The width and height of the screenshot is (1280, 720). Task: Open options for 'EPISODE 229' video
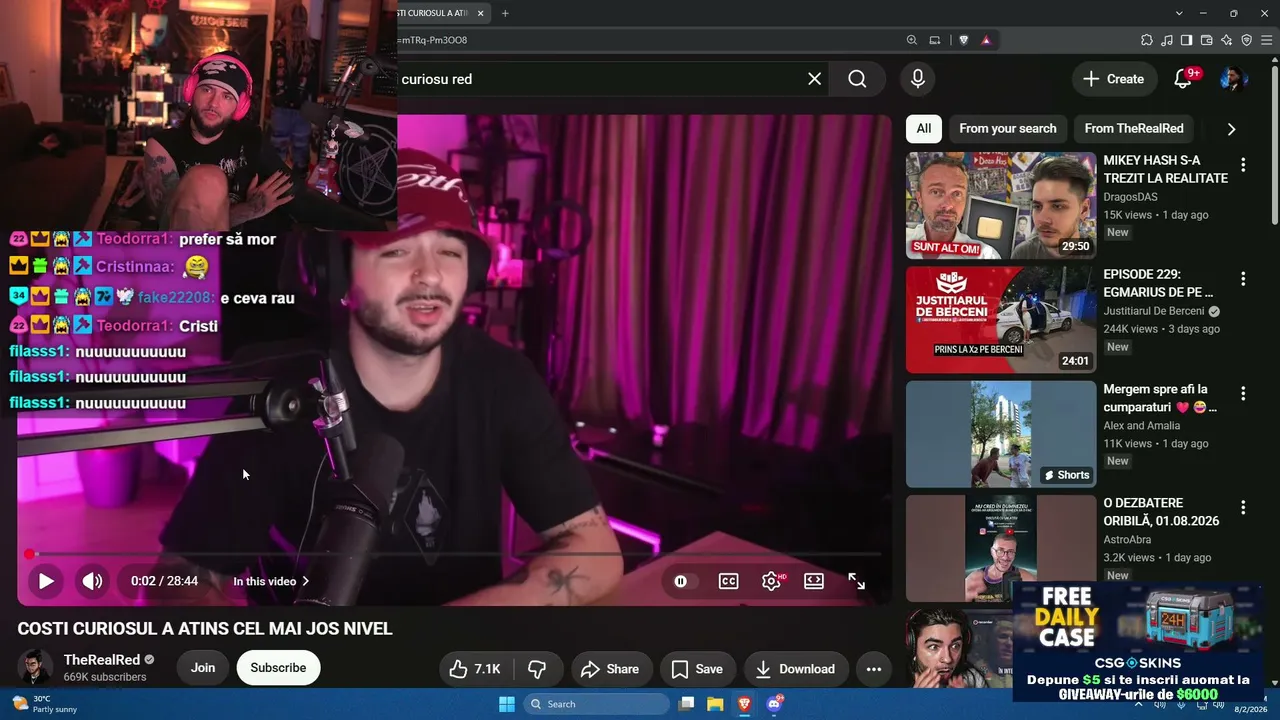pos(1243,279)
